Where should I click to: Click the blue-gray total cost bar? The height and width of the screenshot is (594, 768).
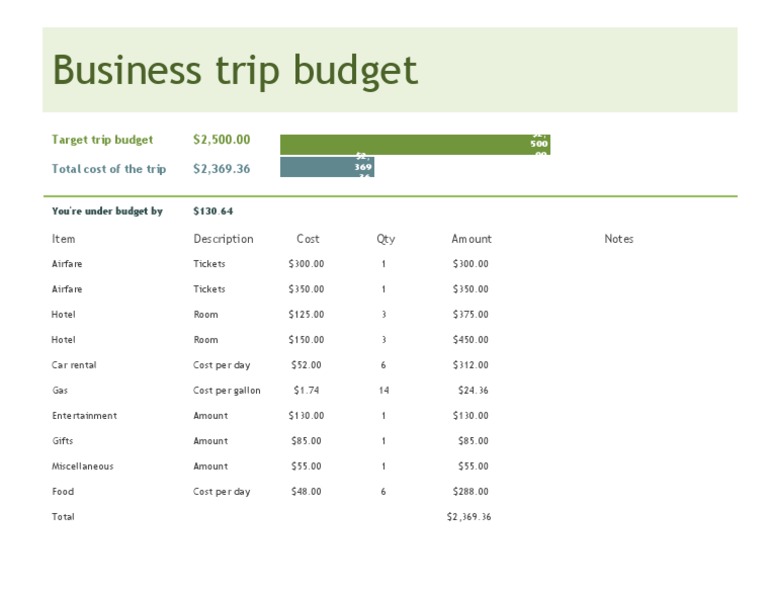click(326, 167)
